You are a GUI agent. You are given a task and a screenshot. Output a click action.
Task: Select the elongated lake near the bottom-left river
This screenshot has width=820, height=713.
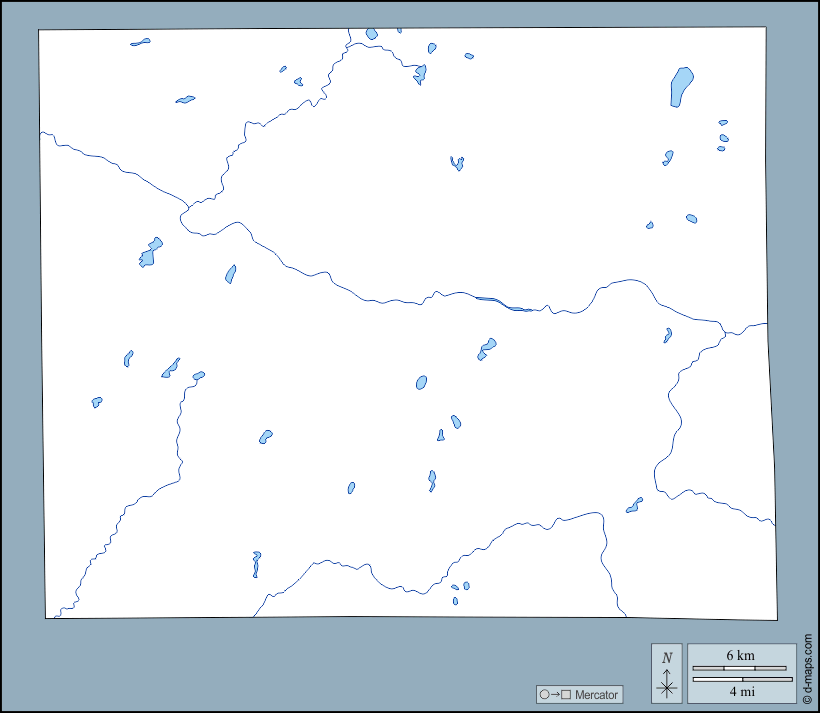click(x=256, y=564)
